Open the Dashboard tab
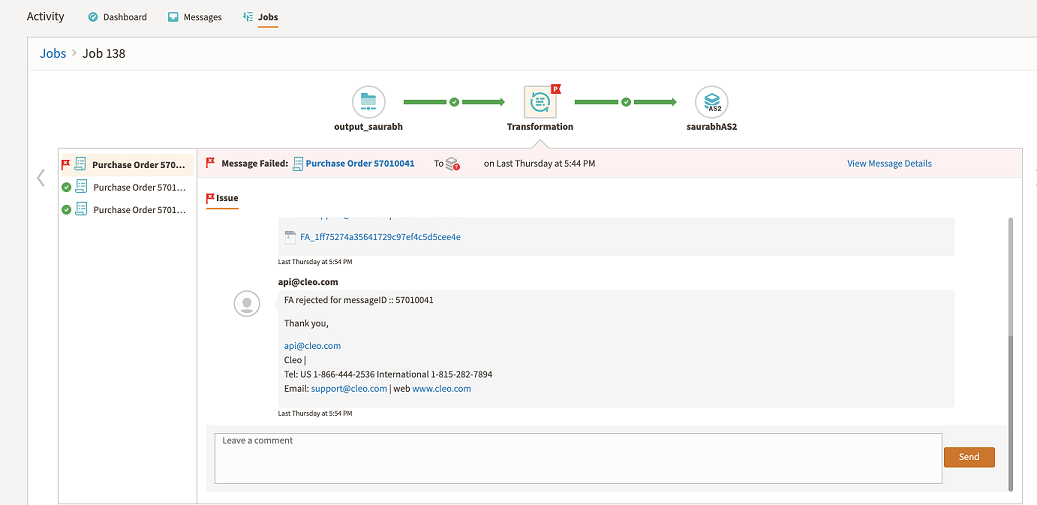 click(117, 17)
